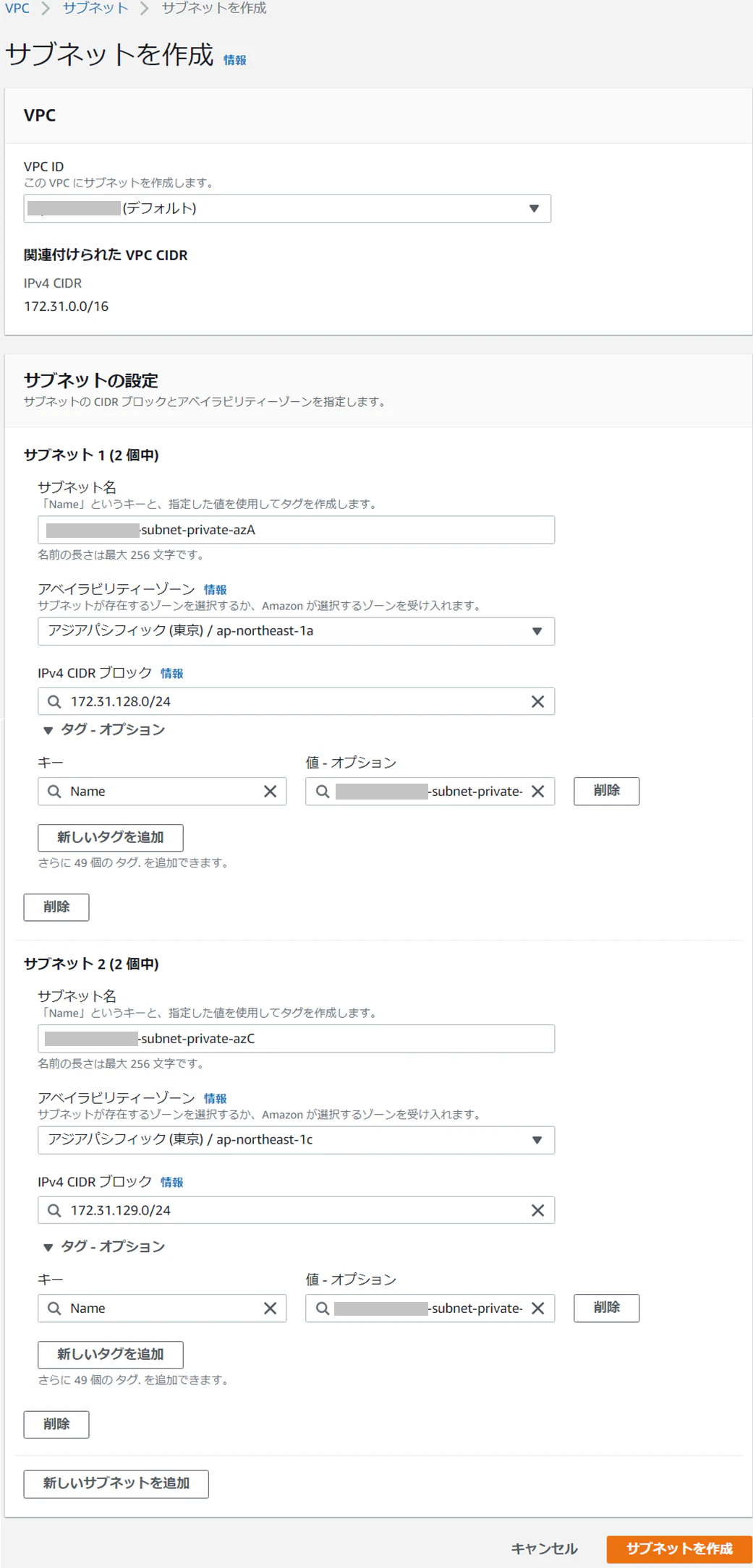The height and width of the screenshot is (1568, 753).
Task: Click the 172.31.128.0/24 CIDR field
Action: tap(296, 701)
